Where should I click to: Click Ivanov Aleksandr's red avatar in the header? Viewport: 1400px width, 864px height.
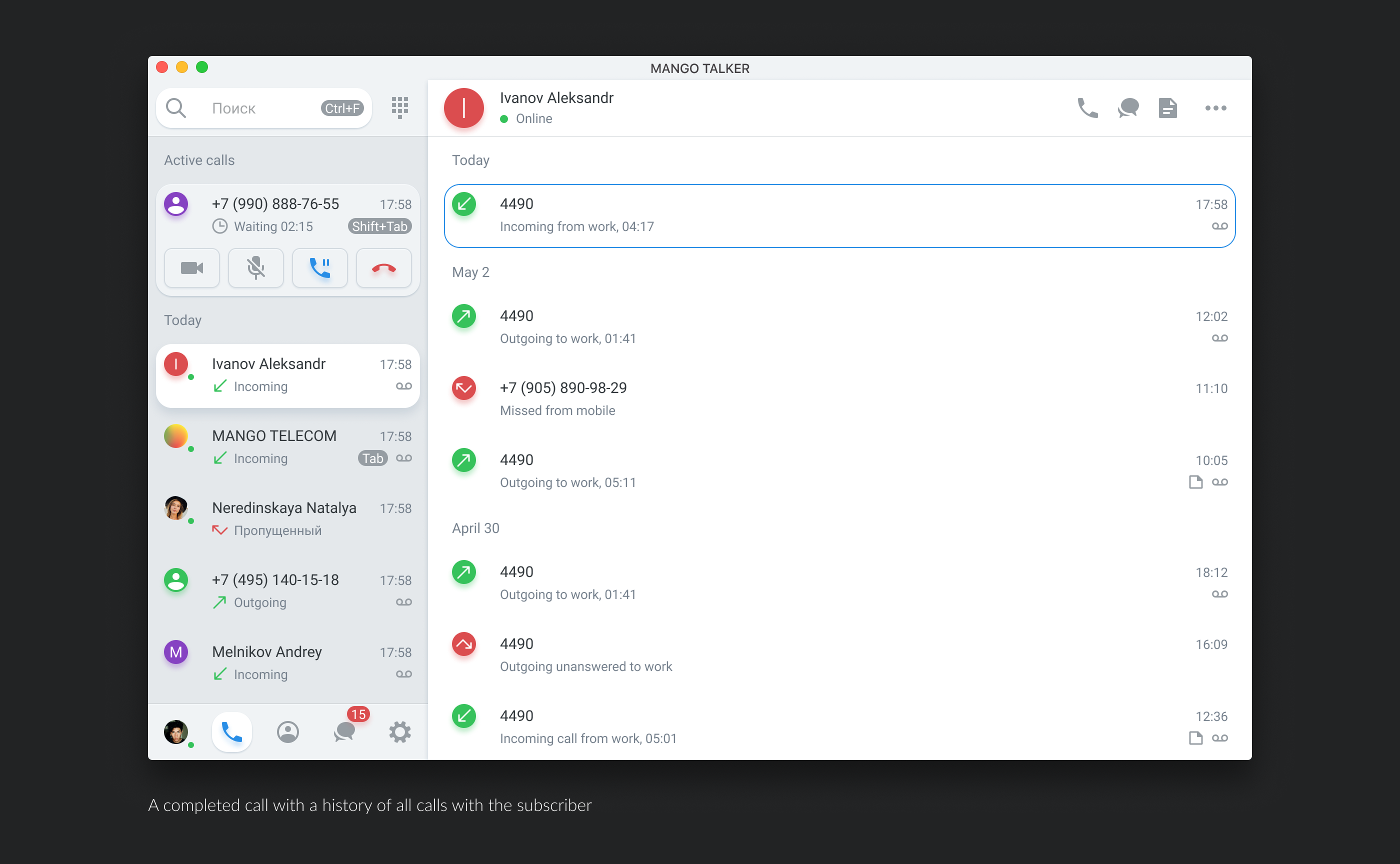(464, 108)
